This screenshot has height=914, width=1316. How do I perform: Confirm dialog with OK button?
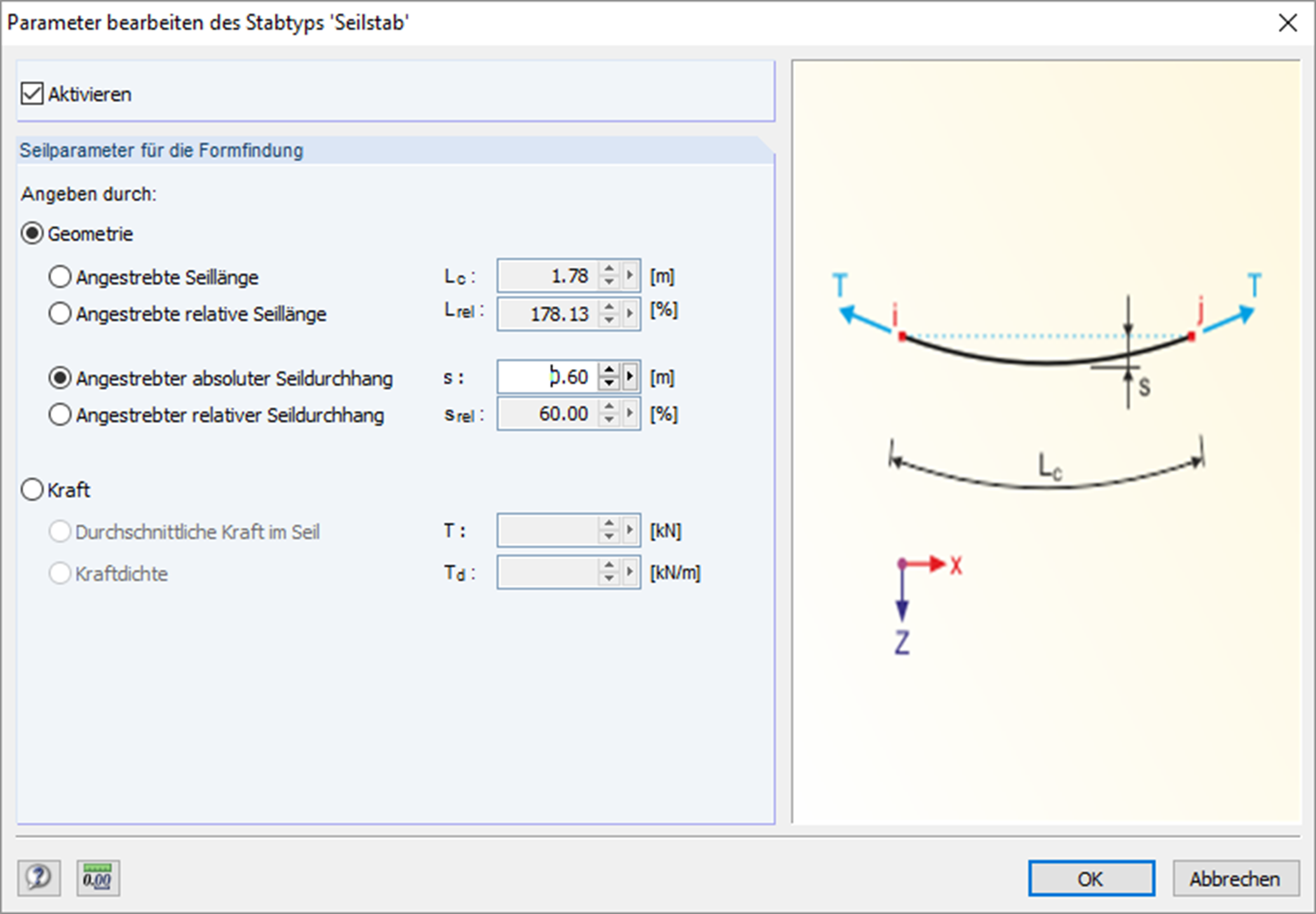1091,878
